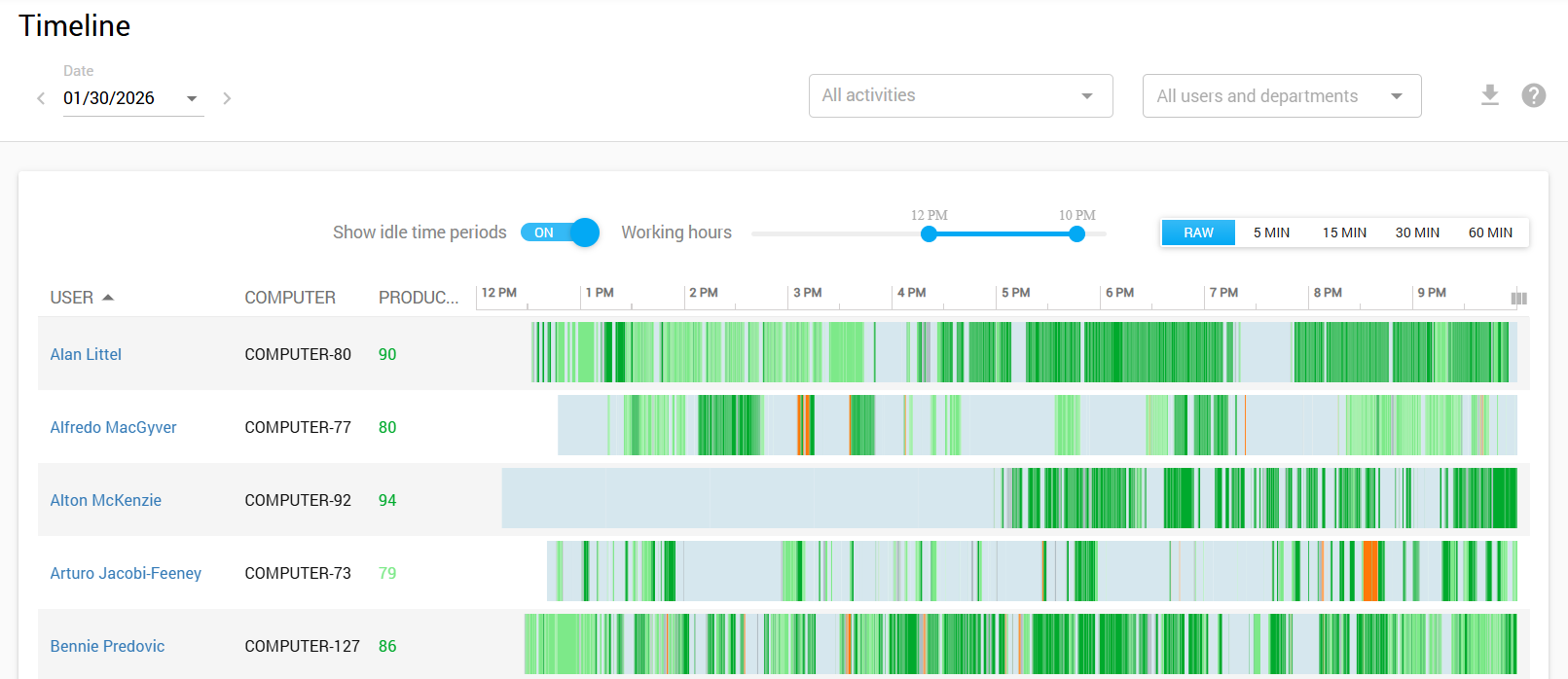Select the RAW interval tab
This screenshot has height=679, width=1568.
1198,232
